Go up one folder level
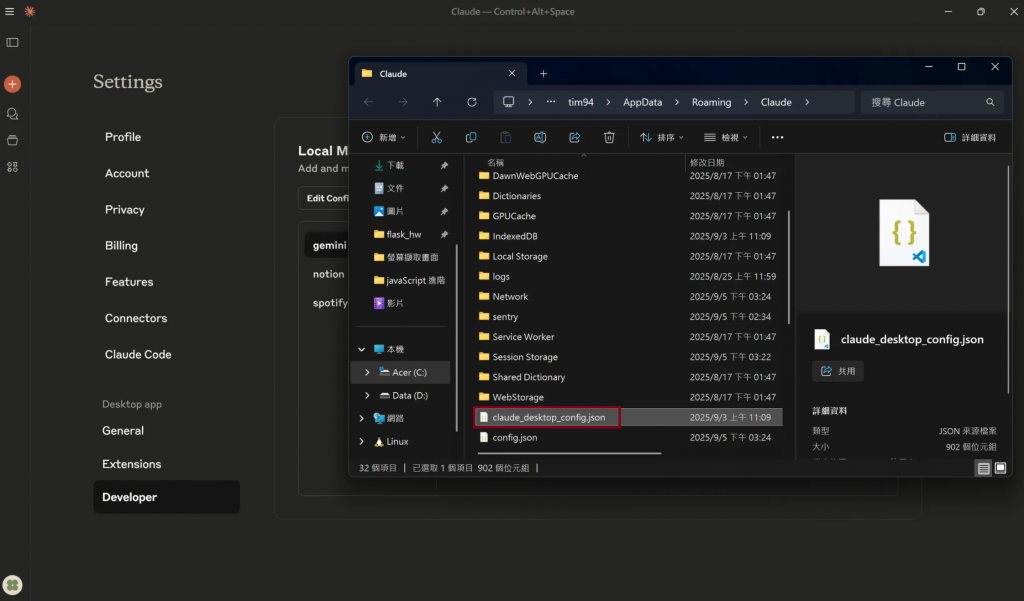 [x=437, y=102]
